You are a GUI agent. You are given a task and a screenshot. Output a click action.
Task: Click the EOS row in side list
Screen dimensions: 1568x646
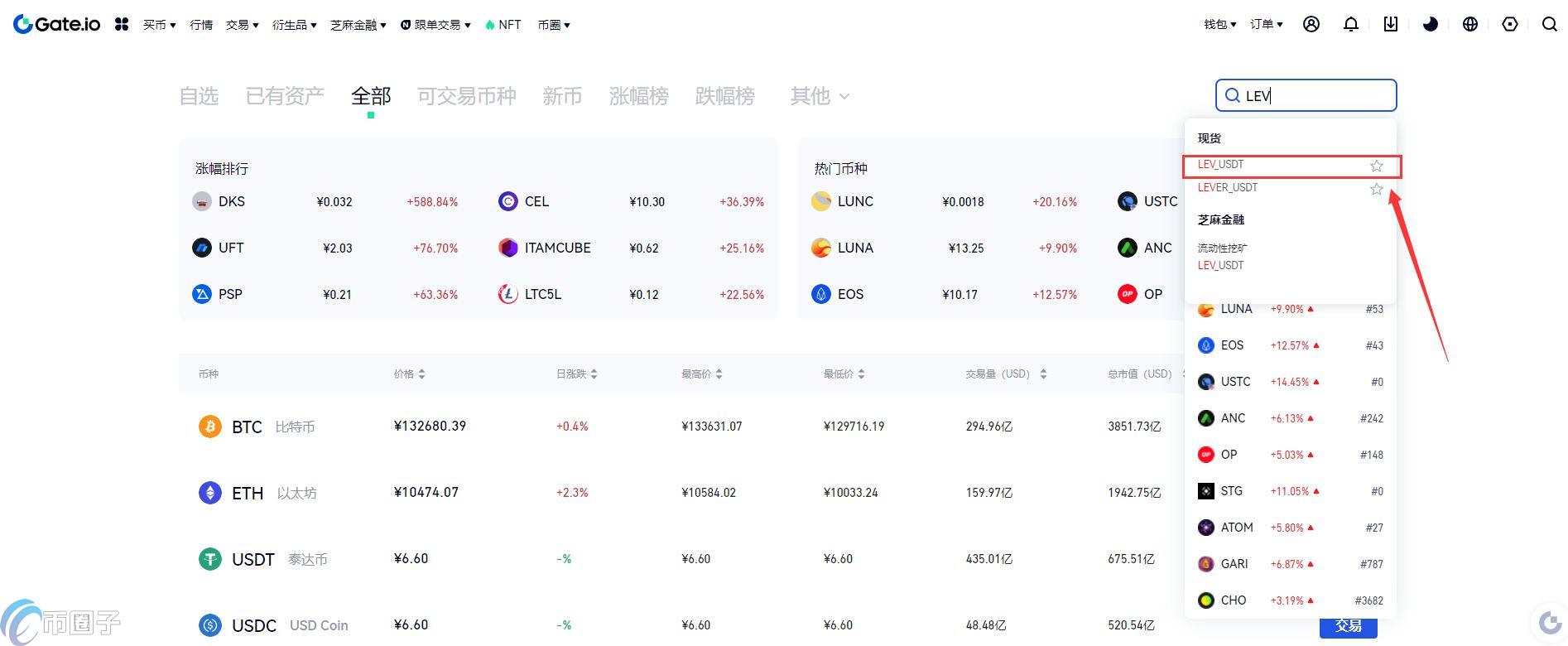[1290, 345]
